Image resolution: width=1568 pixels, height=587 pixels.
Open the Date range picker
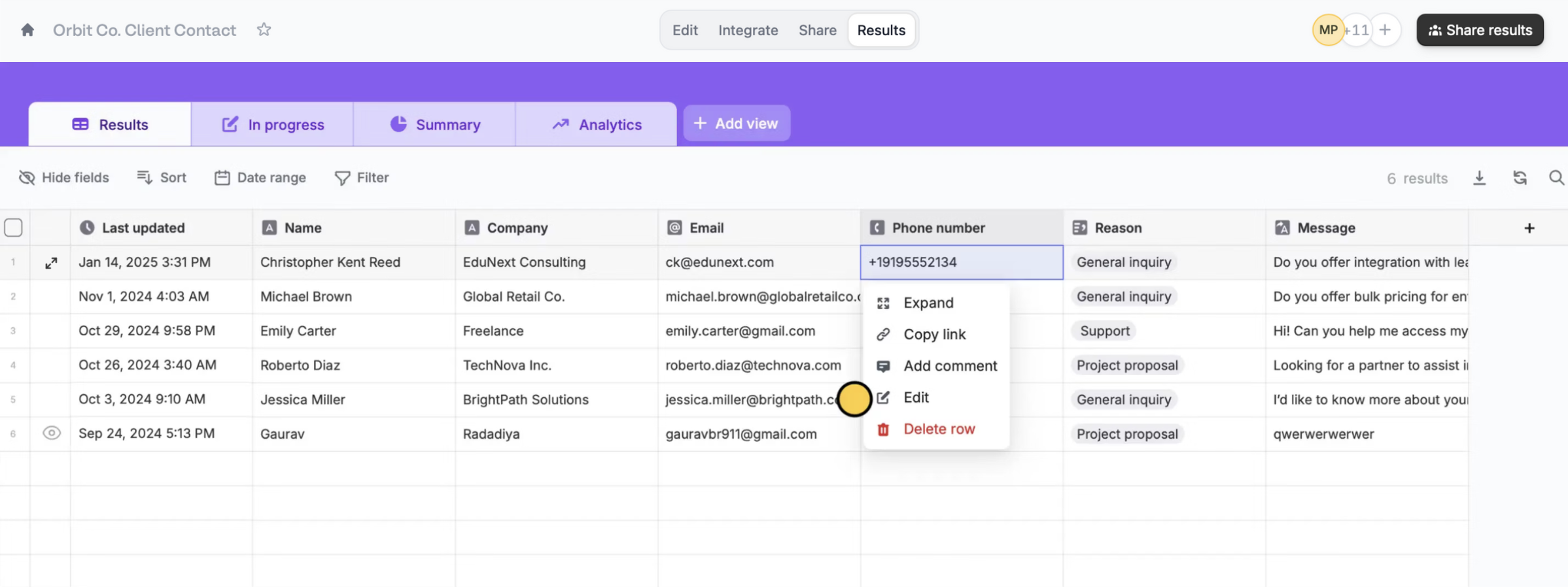[x=260, y=178]
